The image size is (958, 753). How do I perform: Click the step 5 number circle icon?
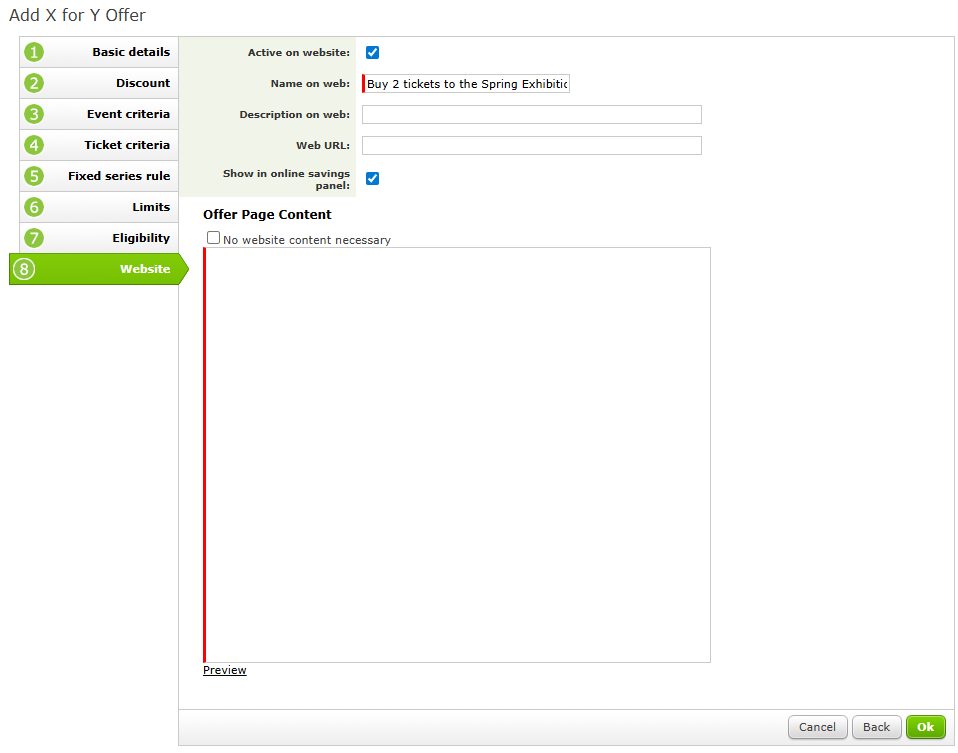pyautogui.click(x=34, y=176)
